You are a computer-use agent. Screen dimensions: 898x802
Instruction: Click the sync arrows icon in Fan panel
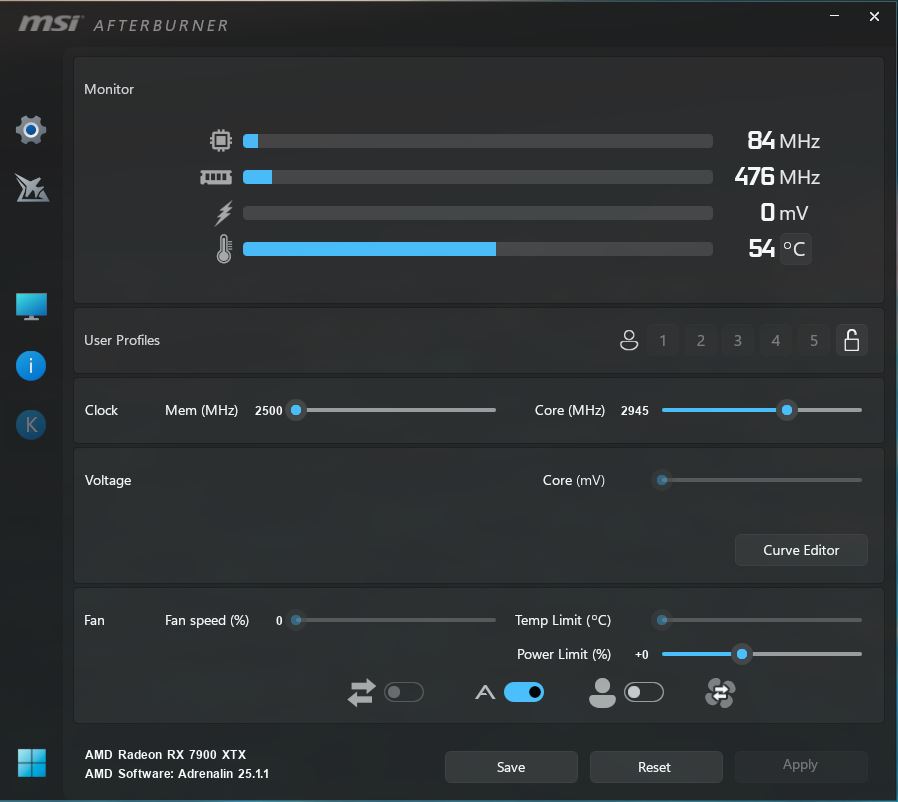click(x=361, y=693)
